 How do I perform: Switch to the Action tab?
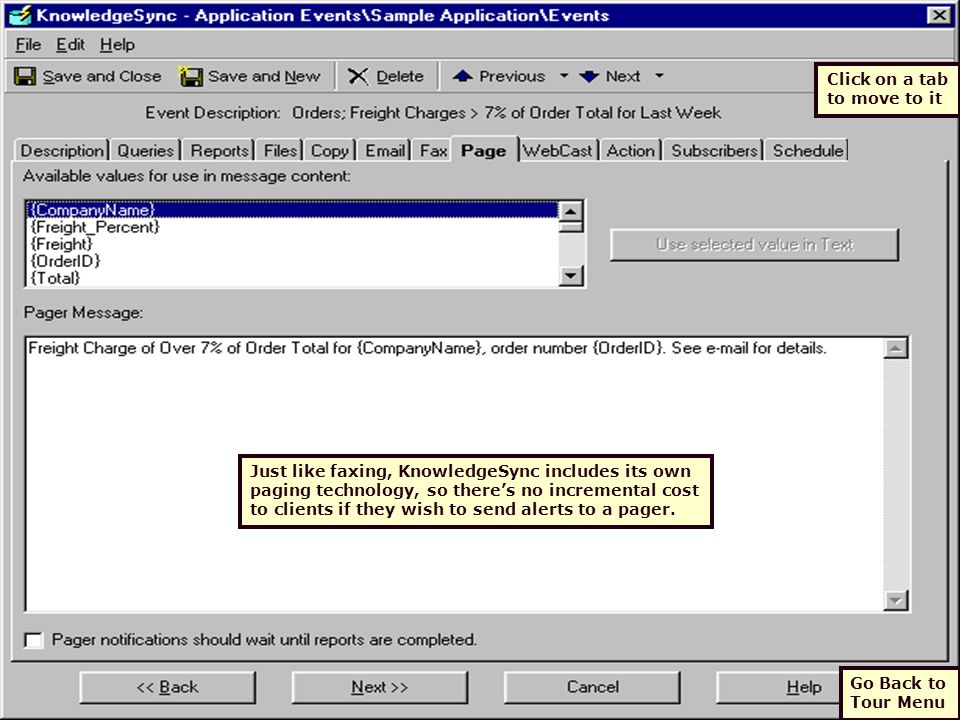pyautogui.click(x=631, y=151)
